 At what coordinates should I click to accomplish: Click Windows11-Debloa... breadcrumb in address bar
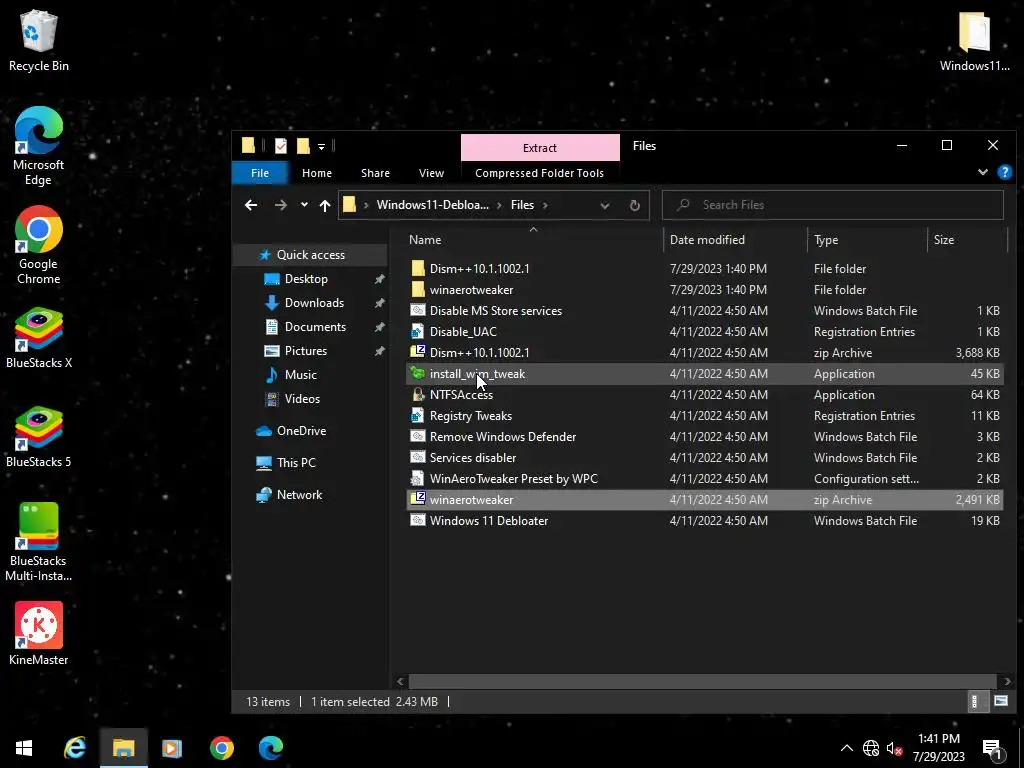pyautogui.click(x=433, y=205)
